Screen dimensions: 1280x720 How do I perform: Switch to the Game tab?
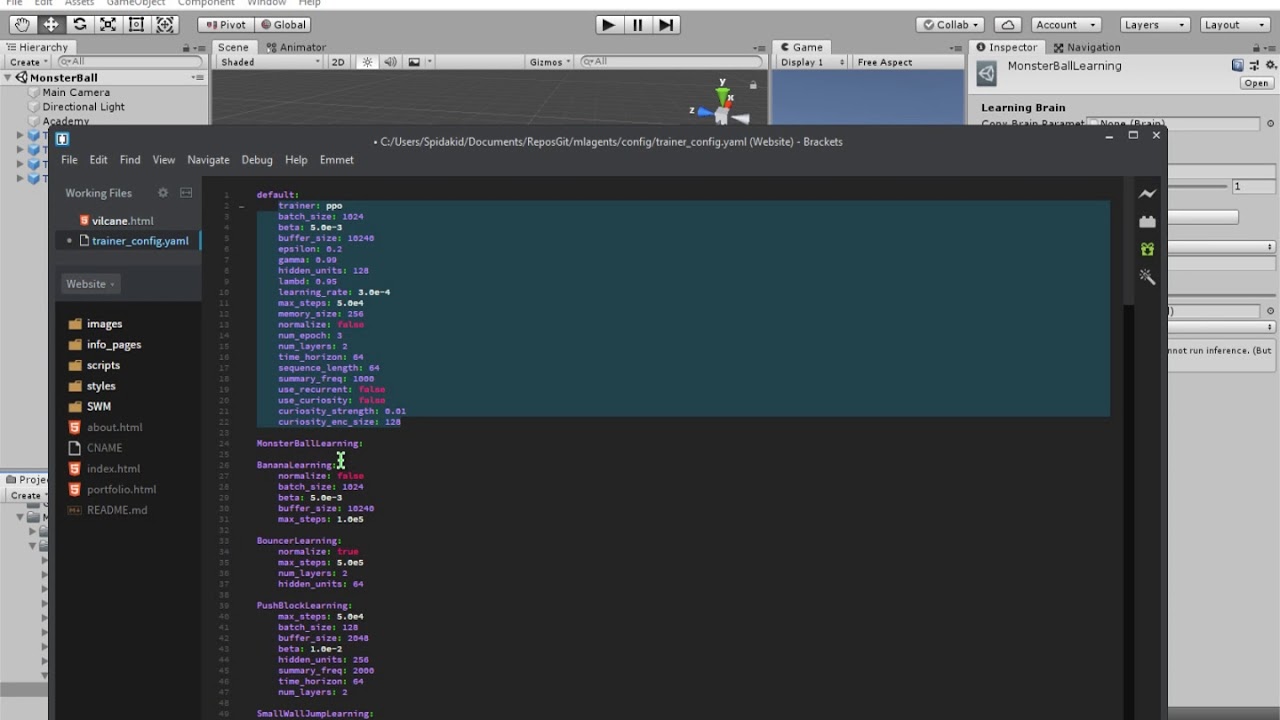802,47
